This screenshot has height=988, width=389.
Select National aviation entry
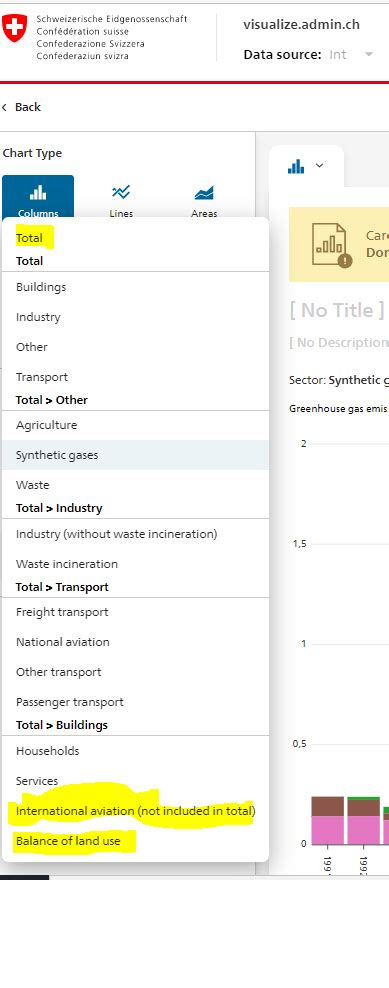62,642
